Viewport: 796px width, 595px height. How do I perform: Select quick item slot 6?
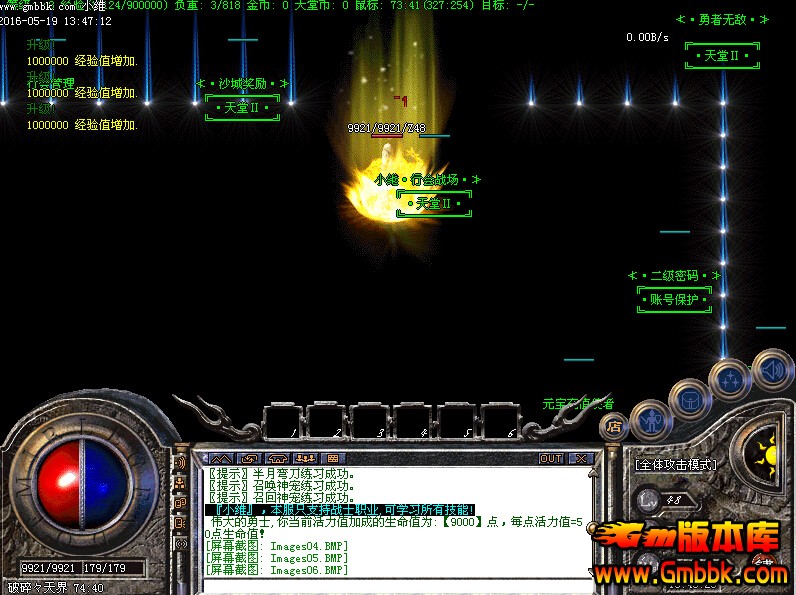coord(500,421)
